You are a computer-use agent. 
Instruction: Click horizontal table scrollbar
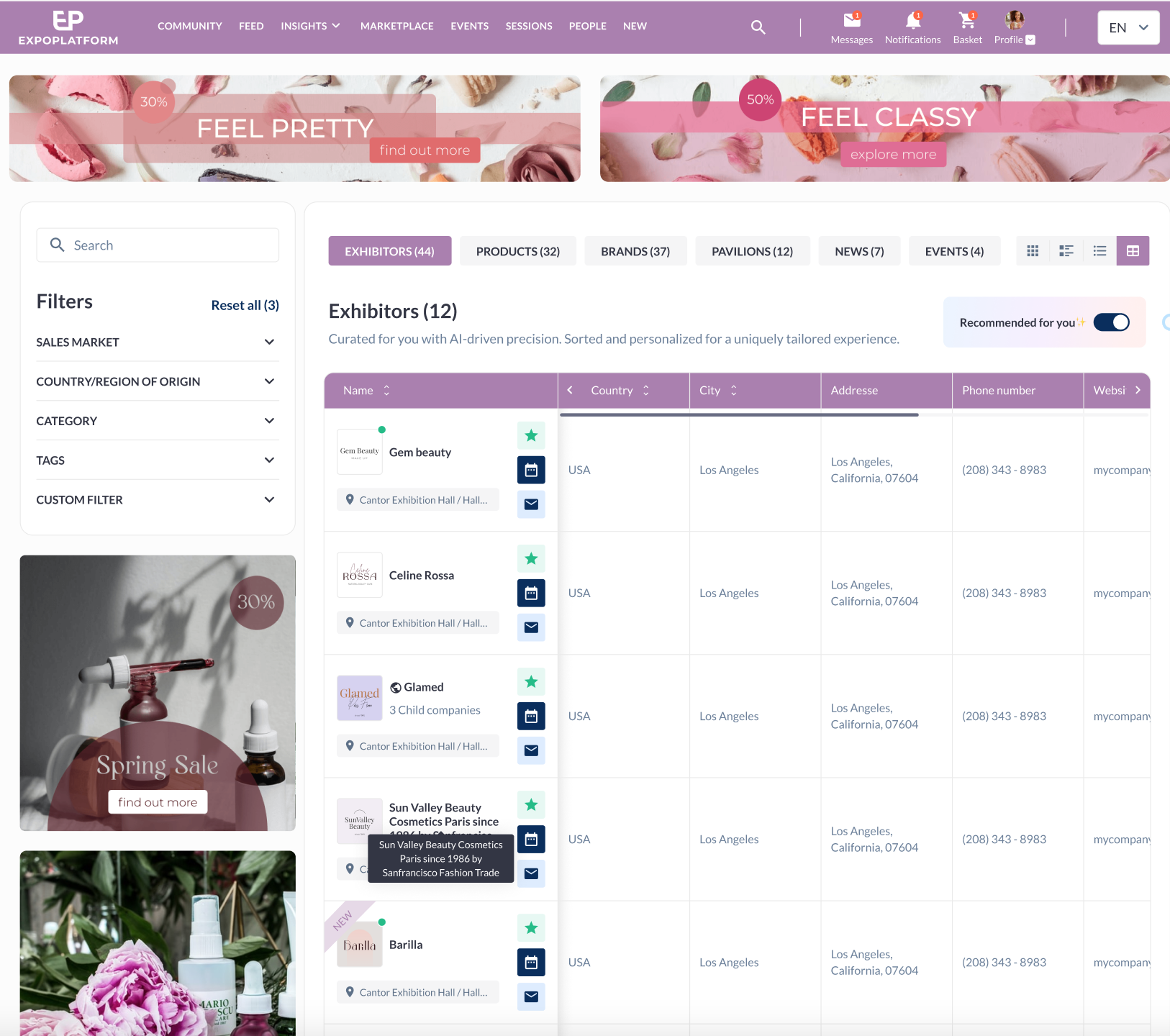pyautogui.click(x=739, y=414)
